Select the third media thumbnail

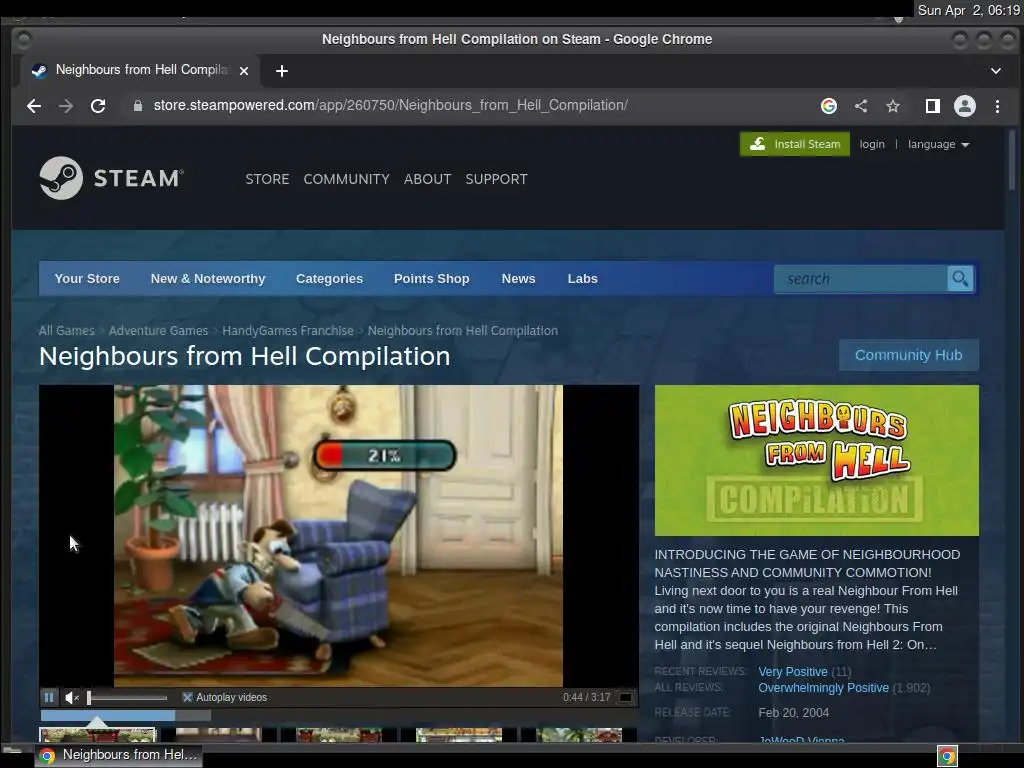tap(338, 735)
